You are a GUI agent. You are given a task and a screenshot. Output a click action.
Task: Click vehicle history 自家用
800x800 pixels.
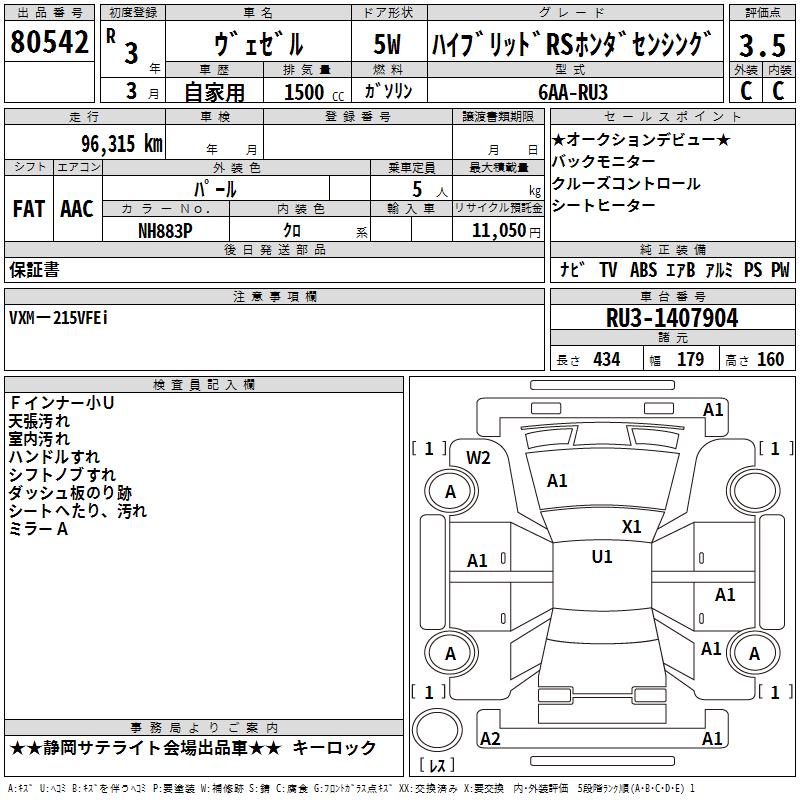(214, 92)
